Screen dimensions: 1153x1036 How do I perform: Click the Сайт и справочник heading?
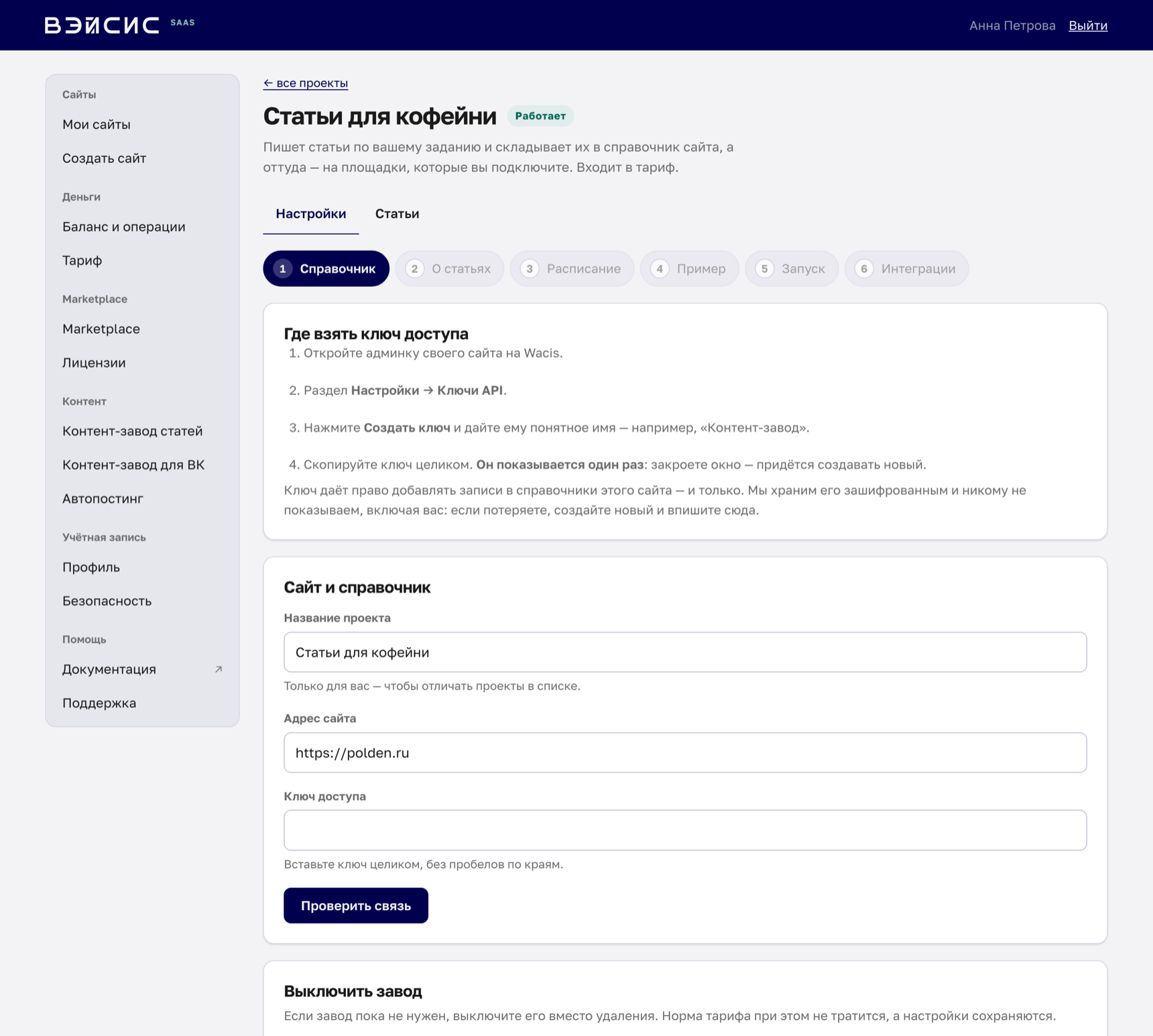[x=357, y=587]
